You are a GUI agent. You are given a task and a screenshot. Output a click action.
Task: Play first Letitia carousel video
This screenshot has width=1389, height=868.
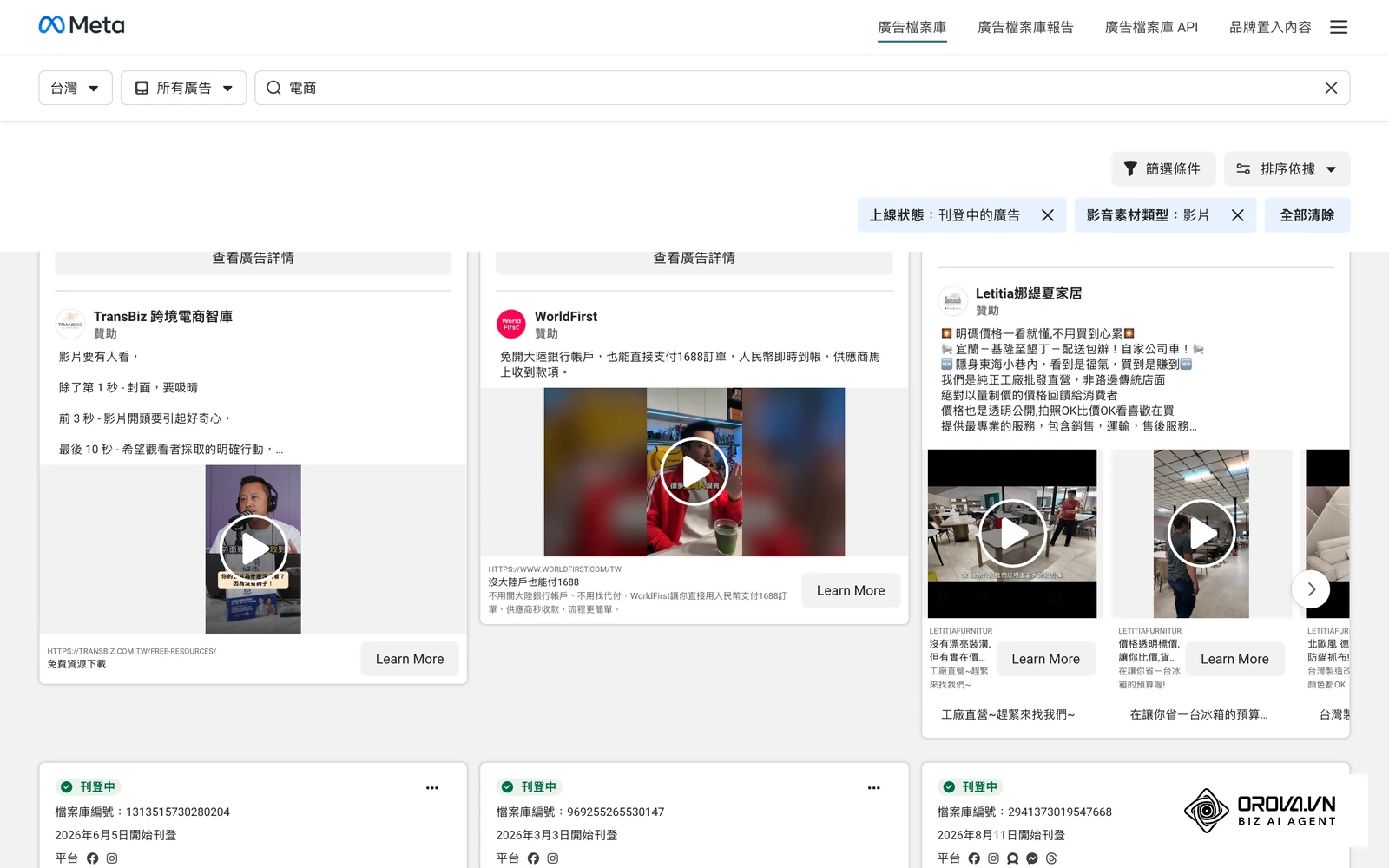pos(1012,534)
